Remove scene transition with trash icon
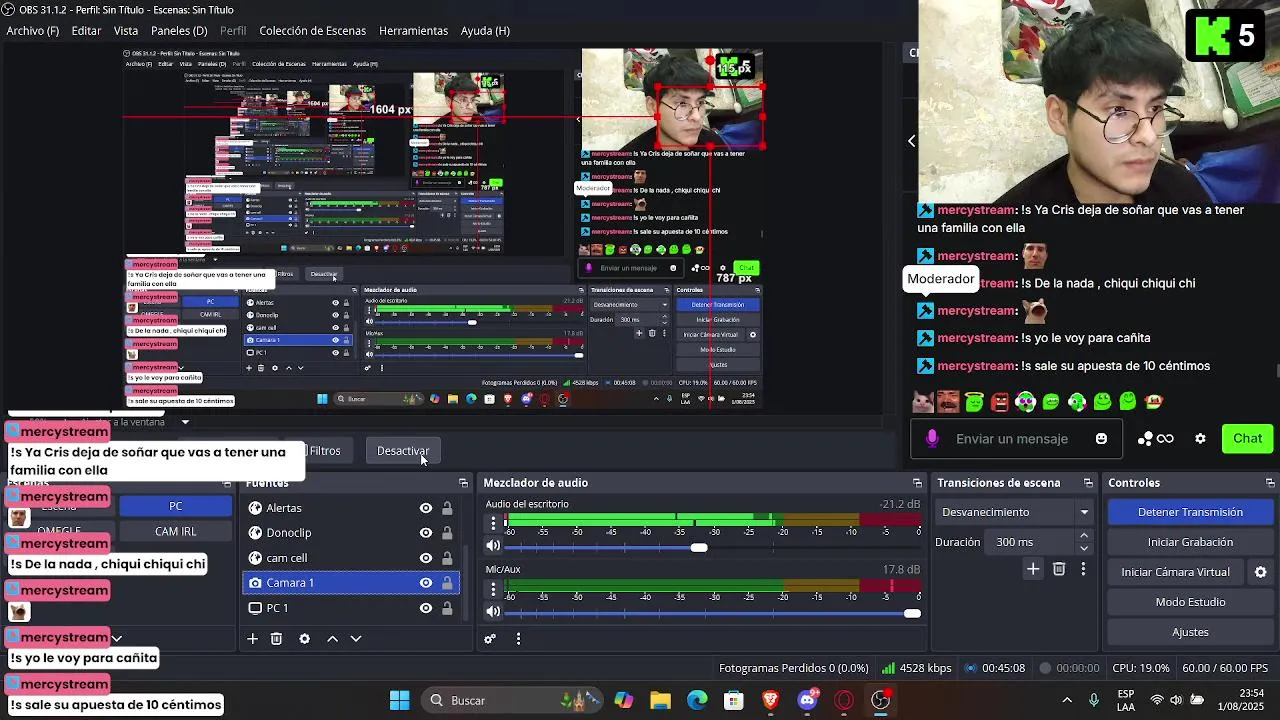 click(1059, 569)
